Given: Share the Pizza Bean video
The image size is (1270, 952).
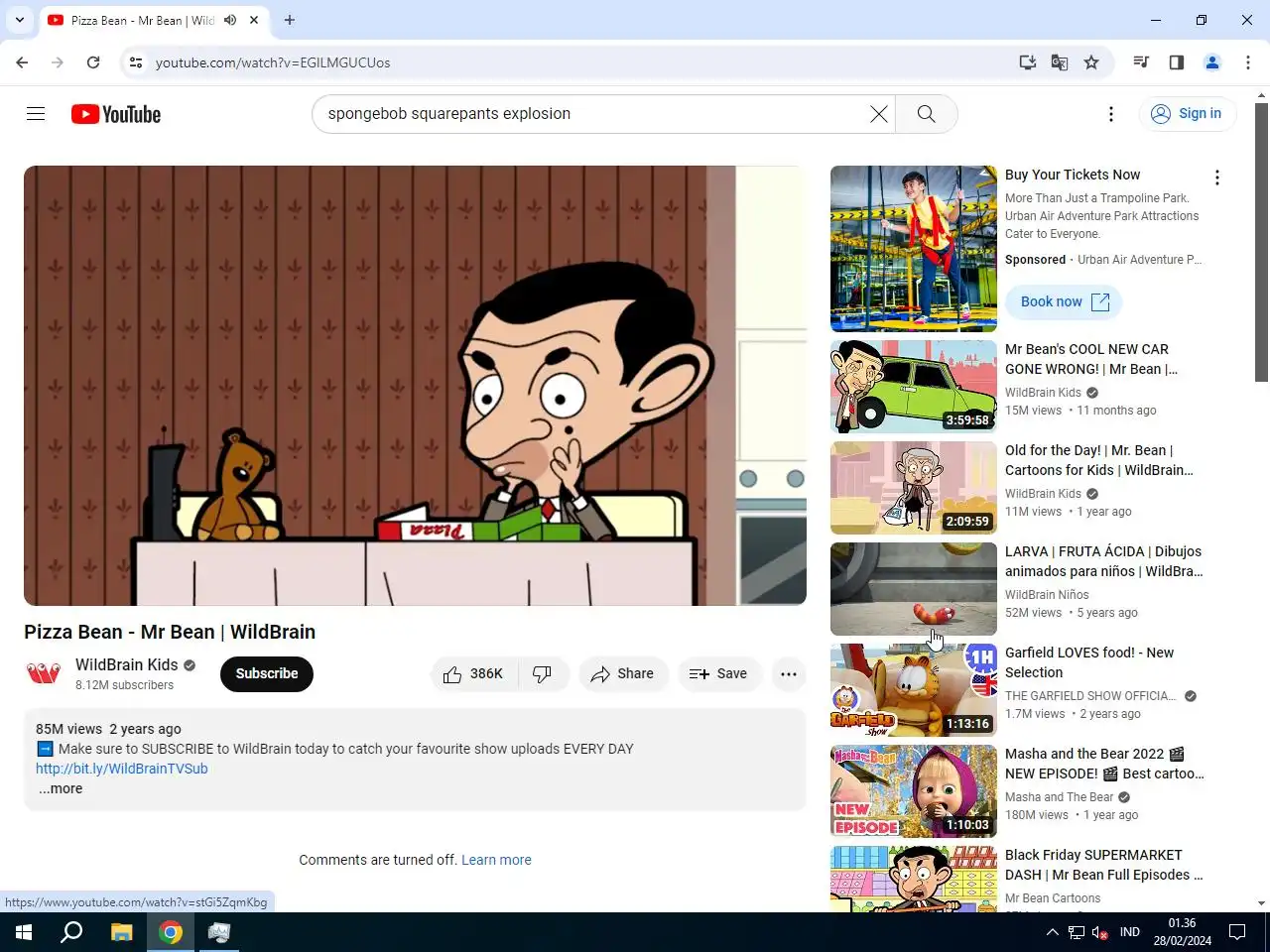Looking at the screenshot, I should 623,674.
